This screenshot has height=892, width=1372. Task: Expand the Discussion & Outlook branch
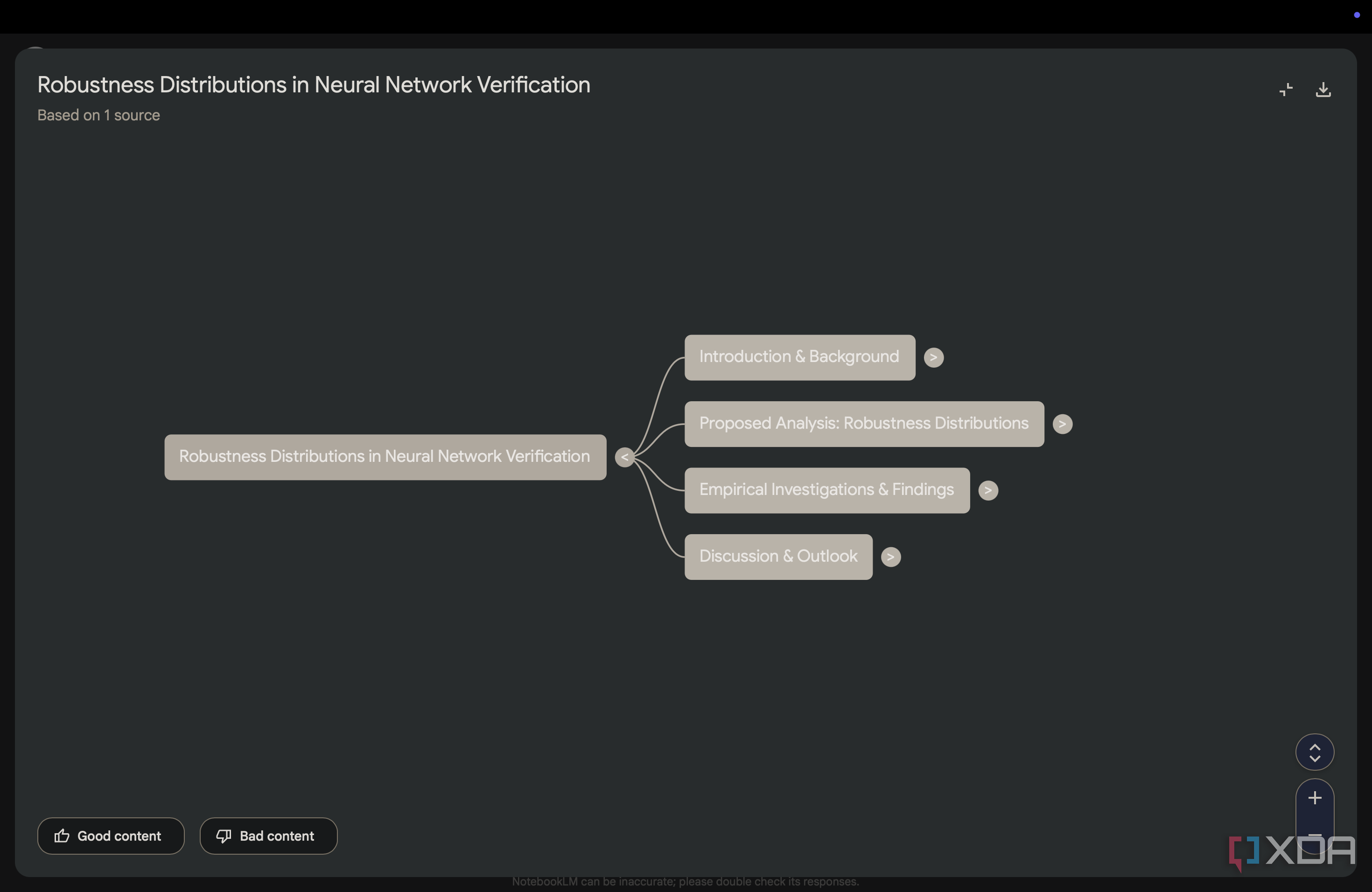(x=890, y=557)
